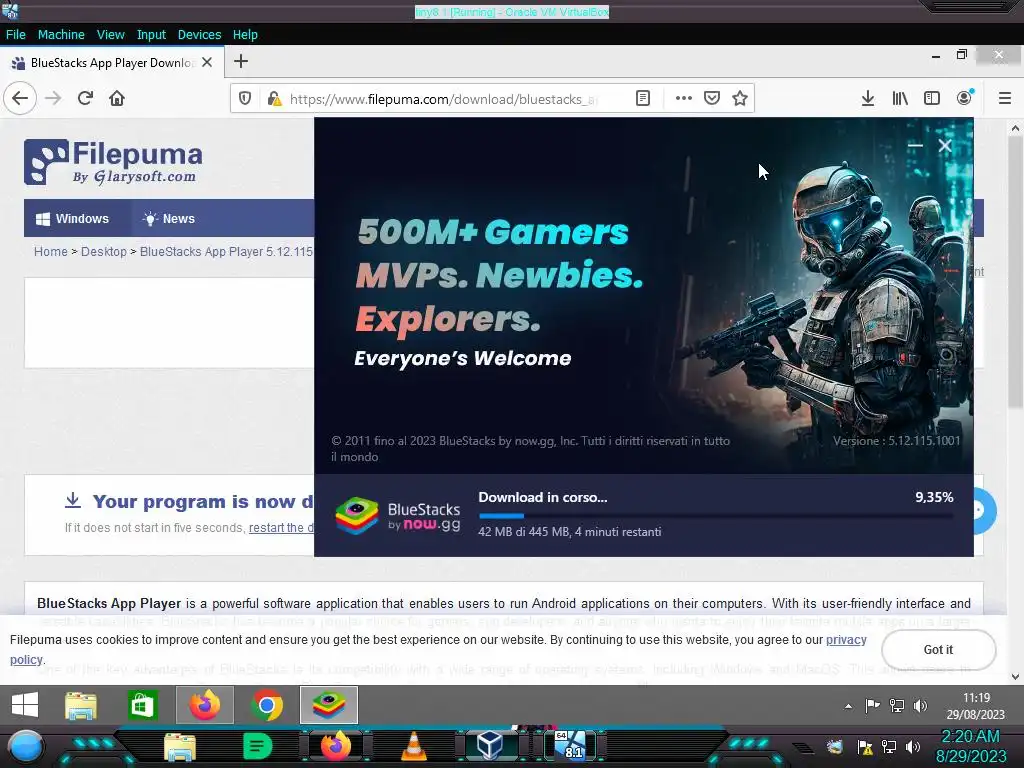Follow the Home breadcrumb link

pyautogui.click(x=50, y=251)
